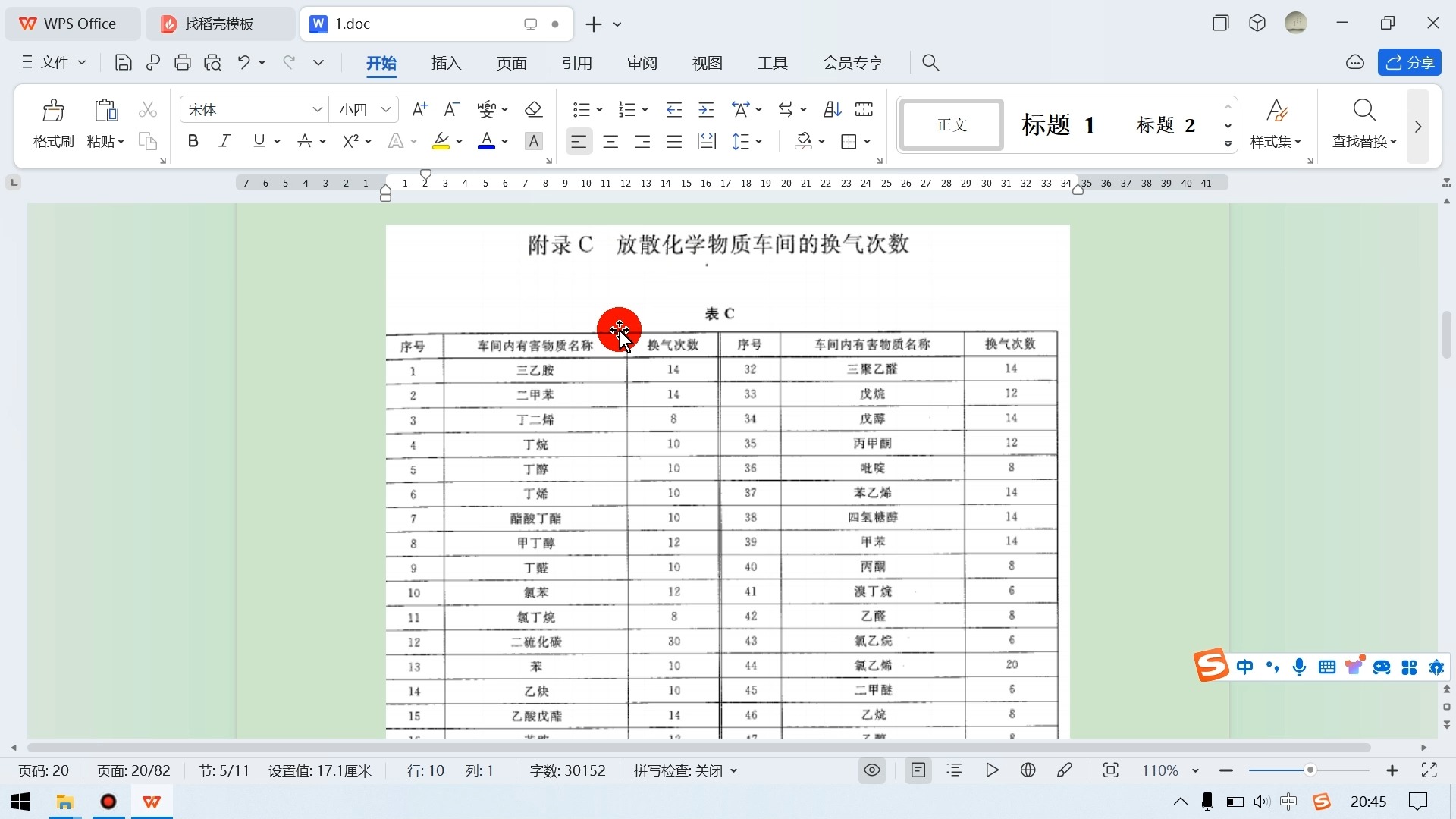Screen dimensions: 1456x819
Task: Click the Save icon in quick toolbar
Action: (123, 63)
